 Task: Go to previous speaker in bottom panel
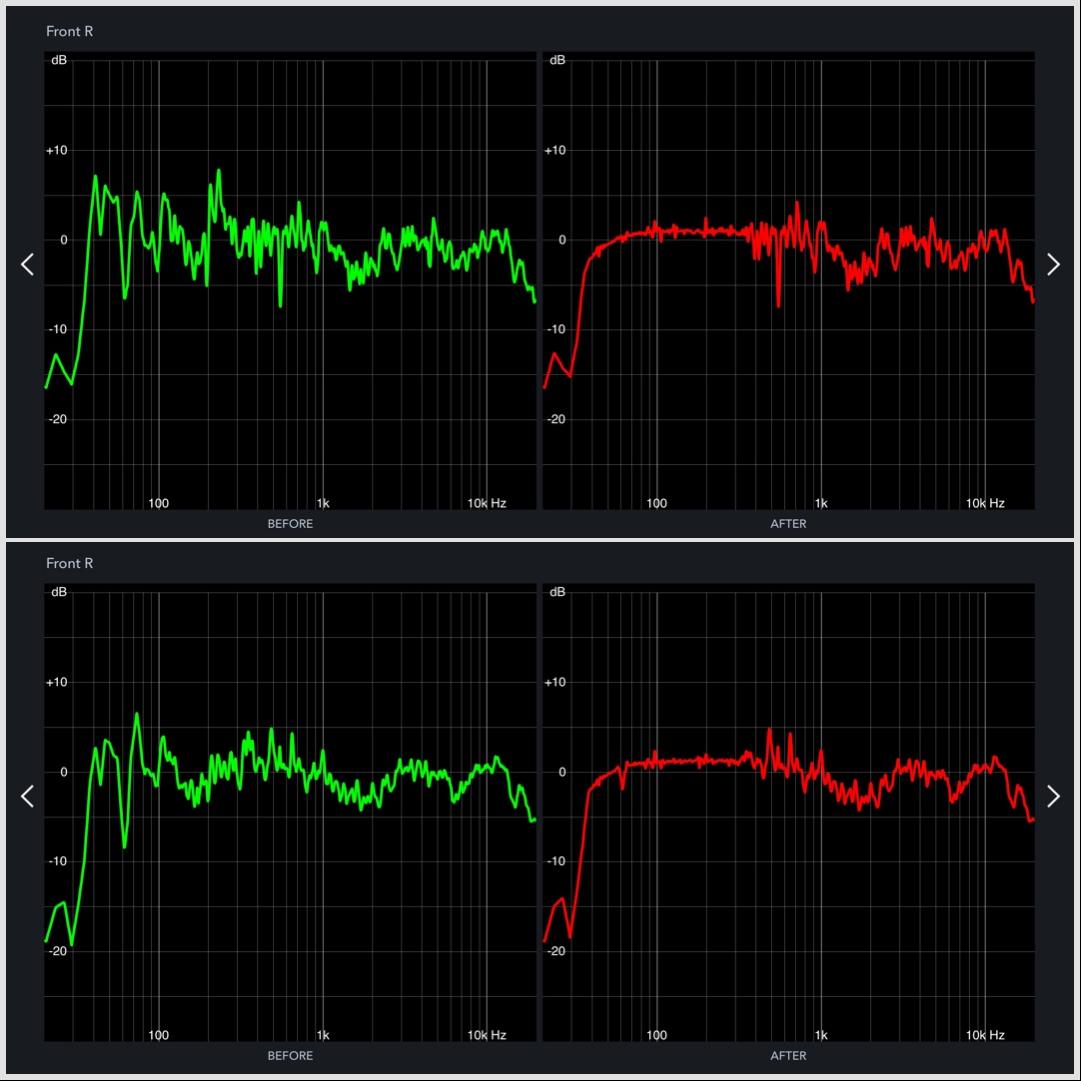27,796
